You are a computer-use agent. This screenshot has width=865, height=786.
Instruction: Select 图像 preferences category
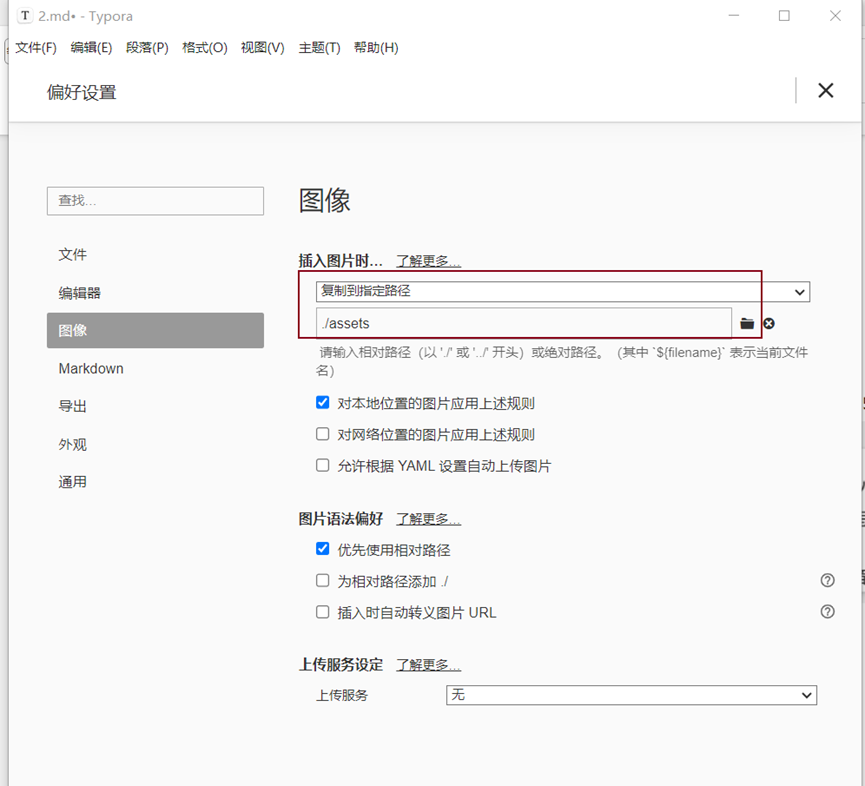click(155, 330)
